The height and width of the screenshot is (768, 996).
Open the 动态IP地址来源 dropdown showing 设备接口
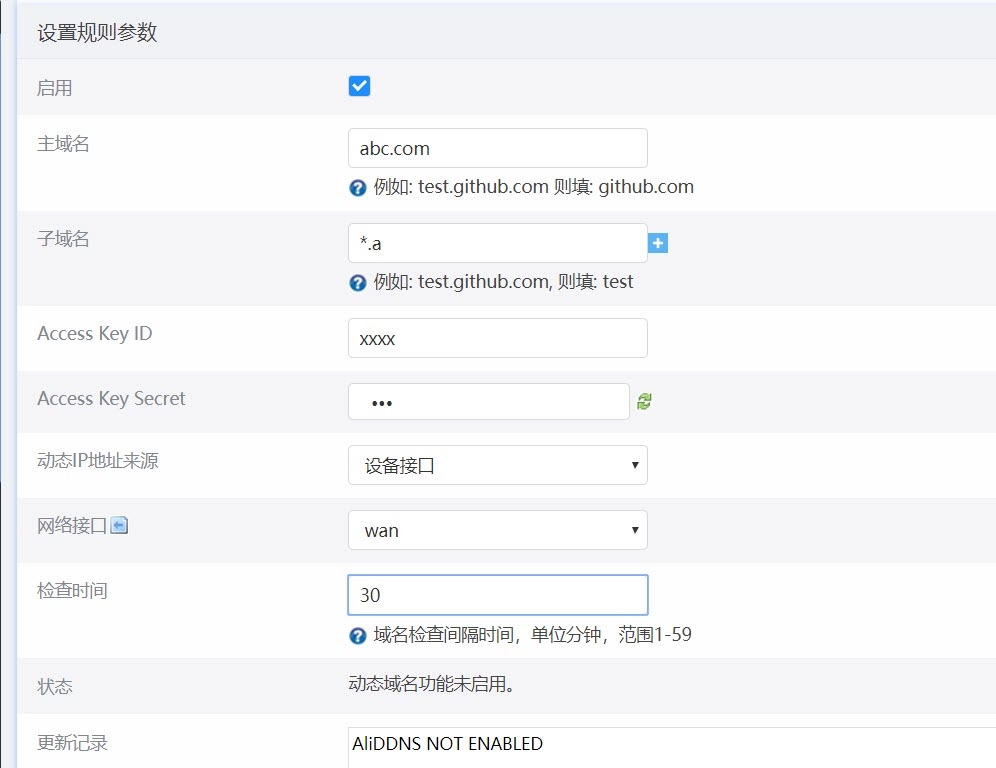497,465
